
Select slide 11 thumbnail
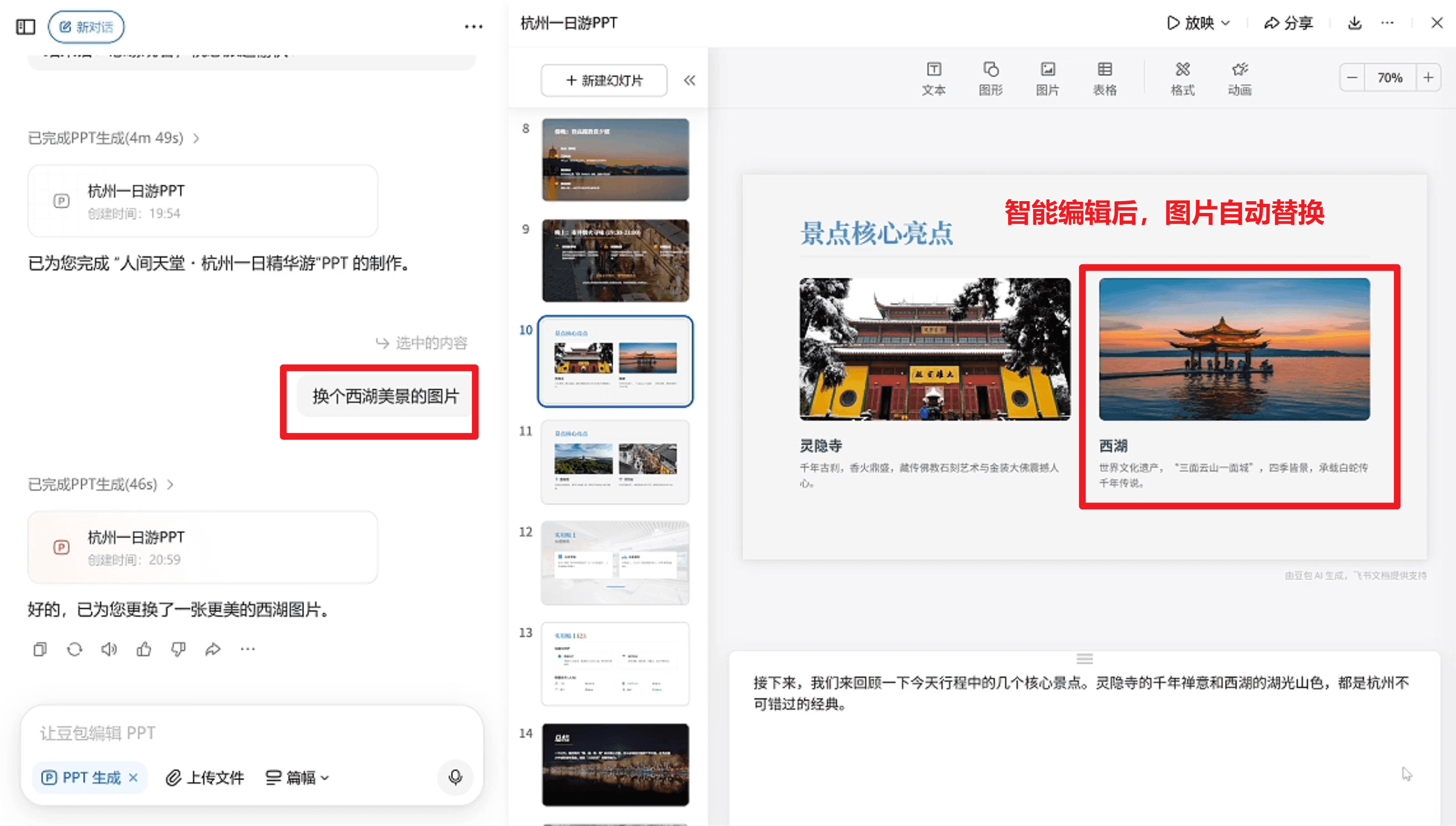[615, 462]
